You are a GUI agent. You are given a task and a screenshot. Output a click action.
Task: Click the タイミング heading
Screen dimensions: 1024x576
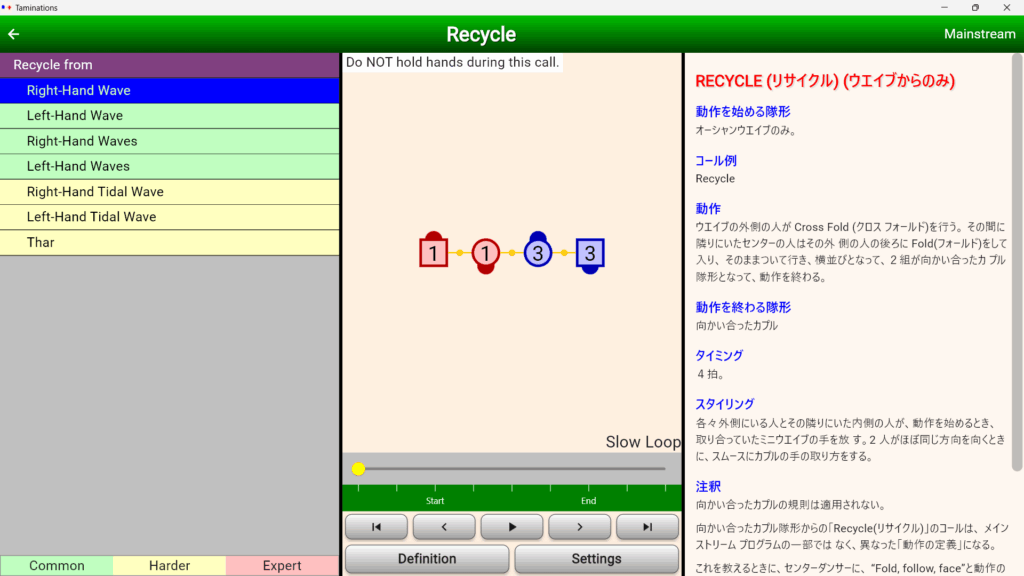718,355
